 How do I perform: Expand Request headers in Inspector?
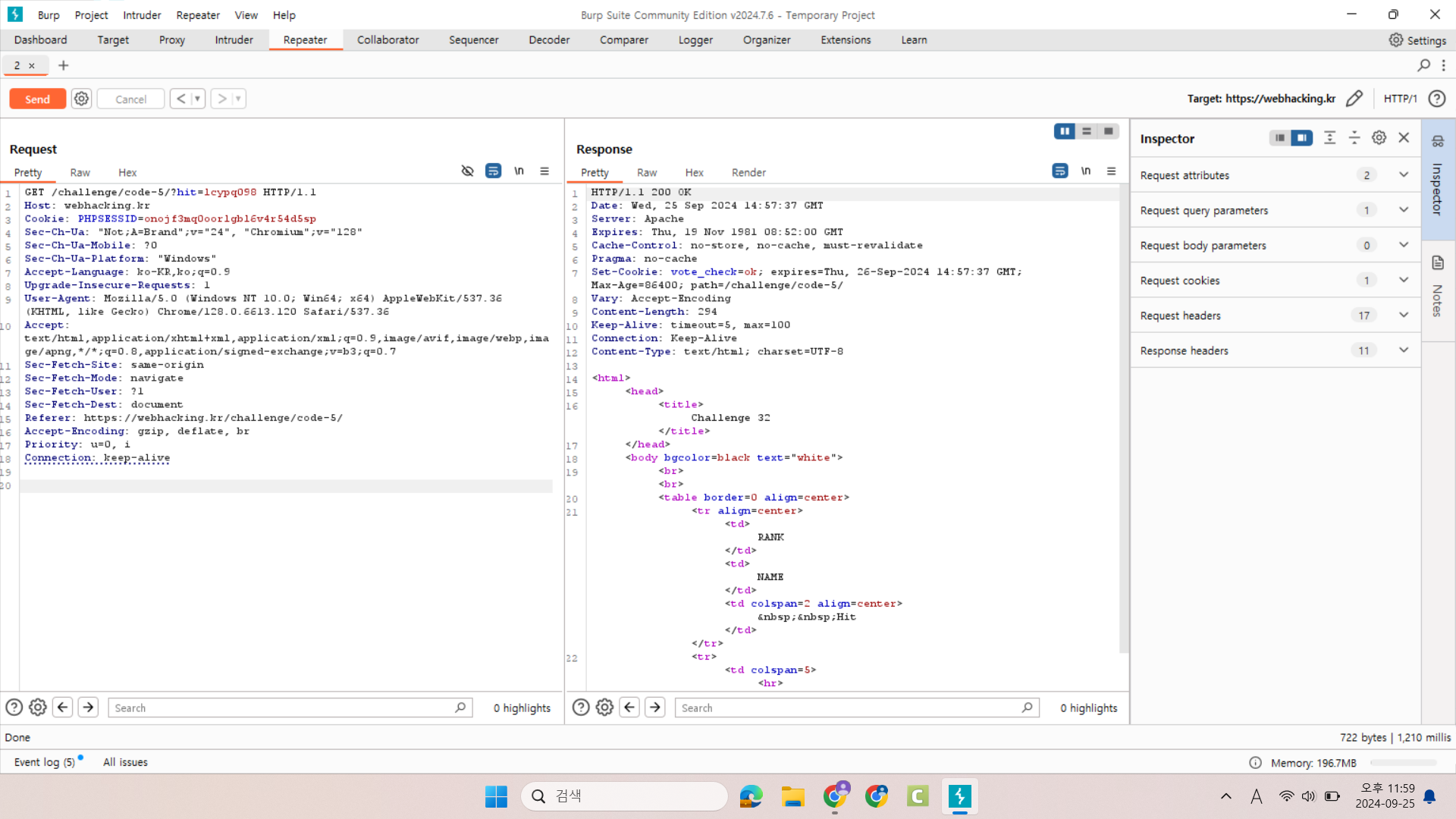(1403, 315)
